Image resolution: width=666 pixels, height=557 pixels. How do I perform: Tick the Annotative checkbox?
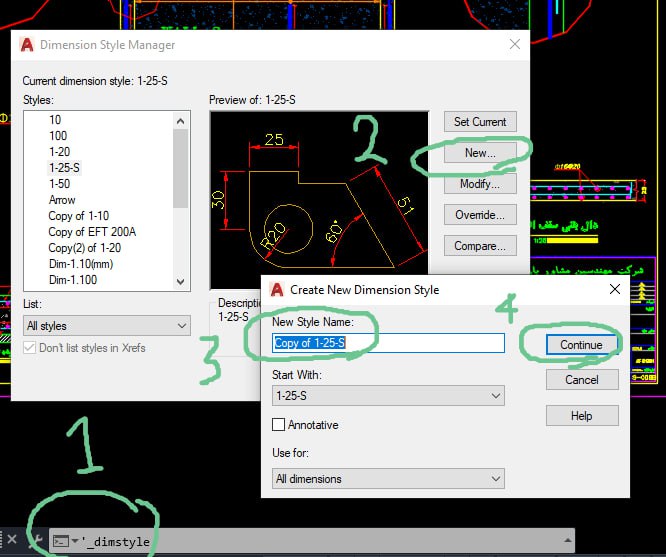click(x=278, y=424)
